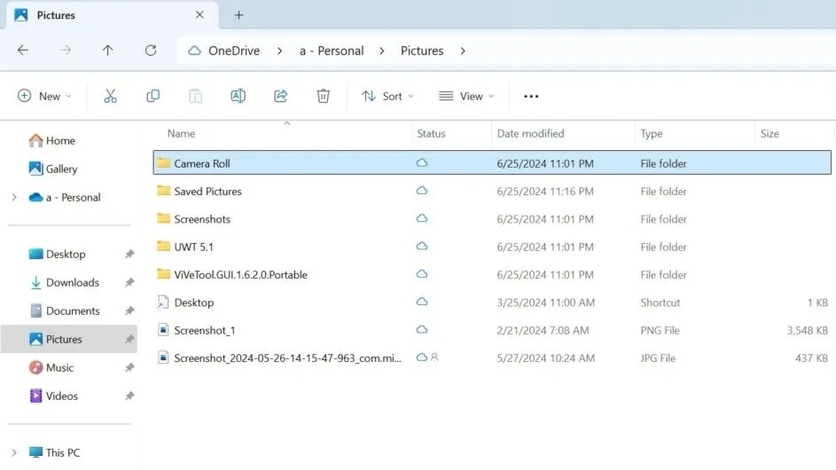Sort by the Name column header

click(181, 134)
